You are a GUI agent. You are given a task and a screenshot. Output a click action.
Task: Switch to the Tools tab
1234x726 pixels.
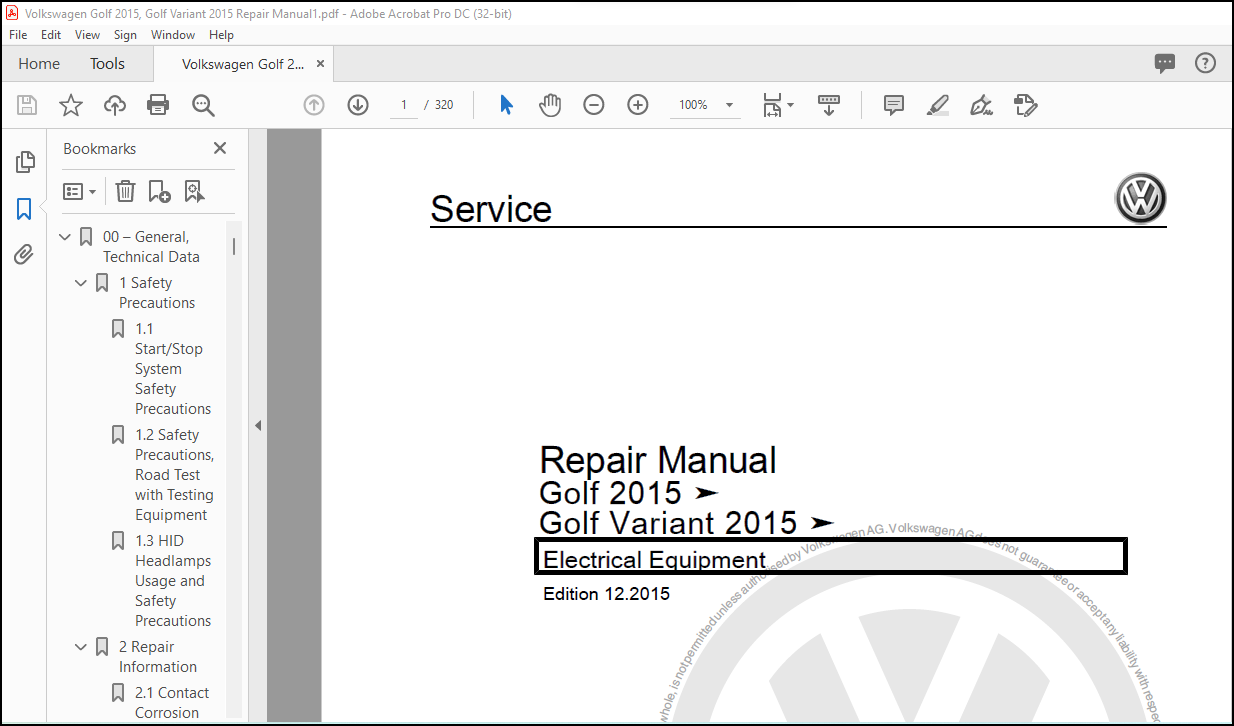click(107, 64)
